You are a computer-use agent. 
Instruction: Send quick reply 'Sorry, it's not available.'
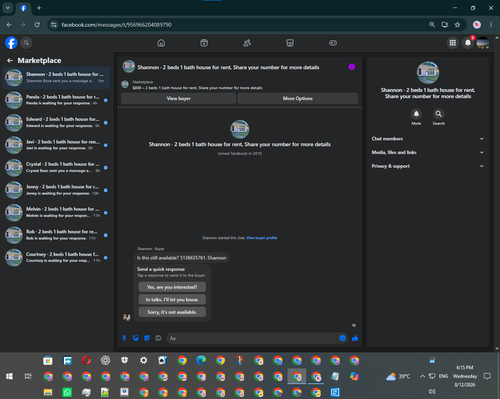pyautogui.click(x=172, y=312)
